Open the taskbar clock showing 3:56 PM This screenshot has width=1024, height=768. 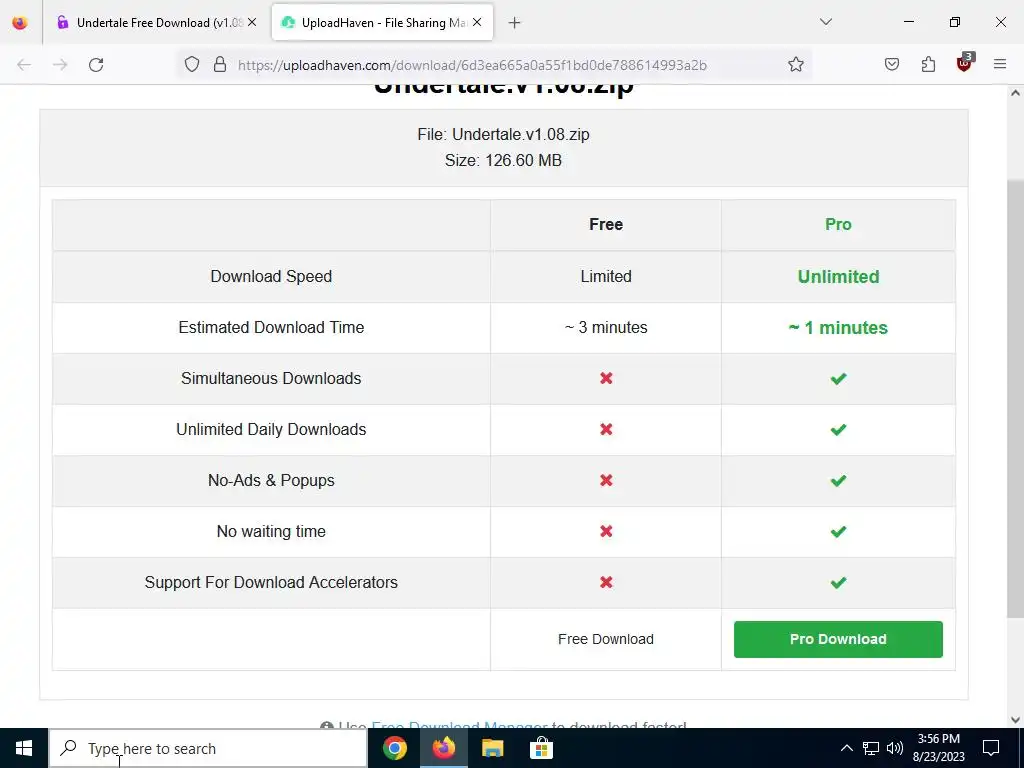pos(938,748)
